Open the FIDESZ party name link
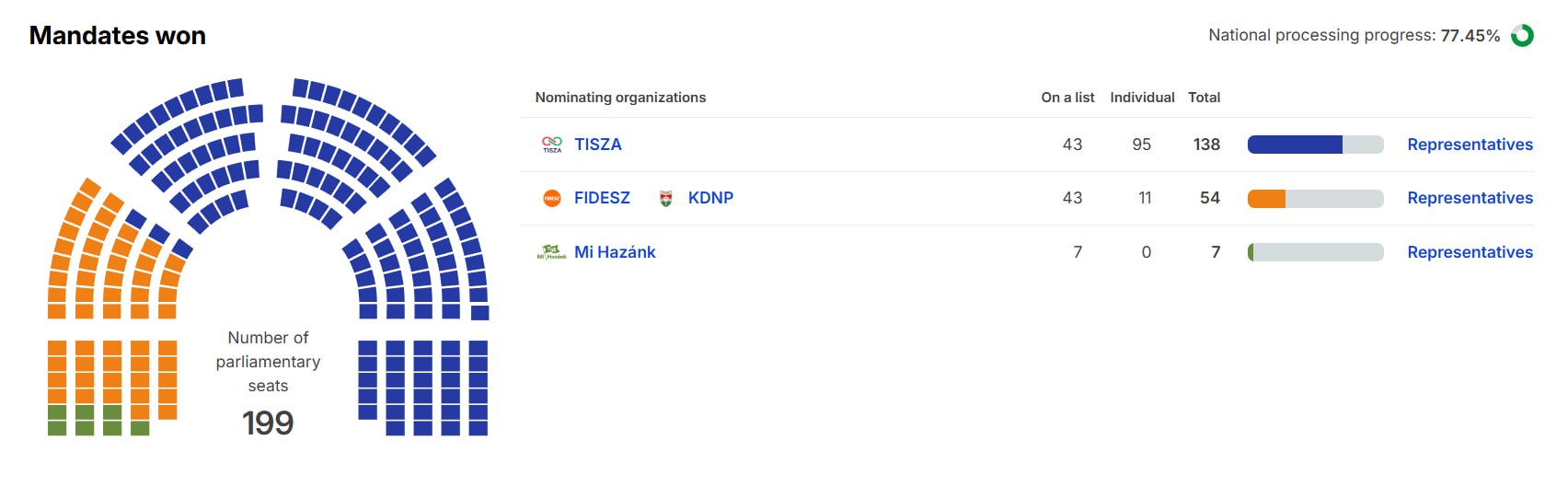Image resolution: width=1568 pixels, height=498 pixels. (x=602, y=198)
